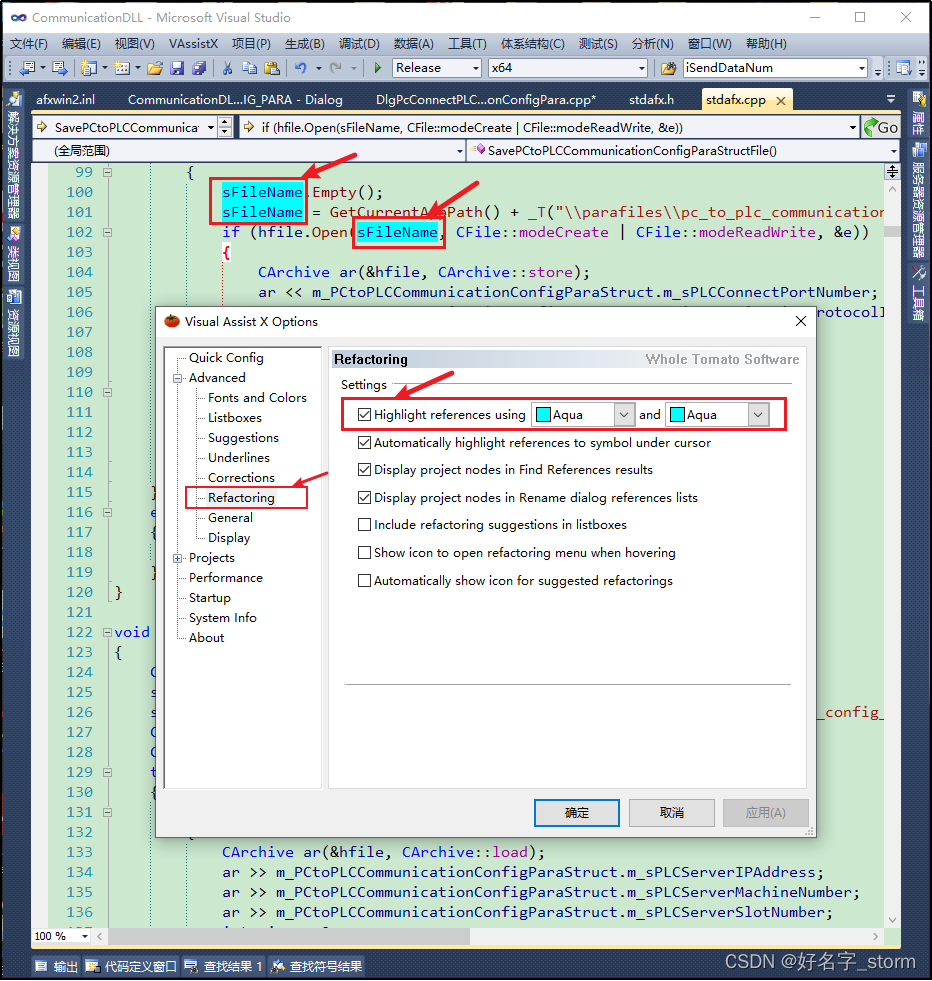
Task: Click the Paste clipboard icon
Action: (x=271, y=68)
